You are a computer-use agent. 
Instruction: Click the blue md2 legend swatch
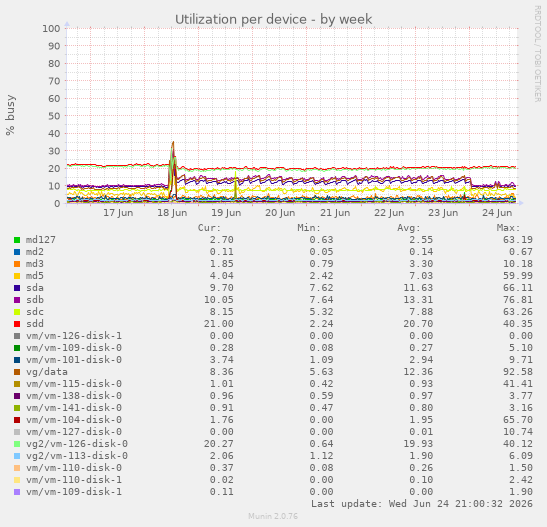(x=17, y=252)
